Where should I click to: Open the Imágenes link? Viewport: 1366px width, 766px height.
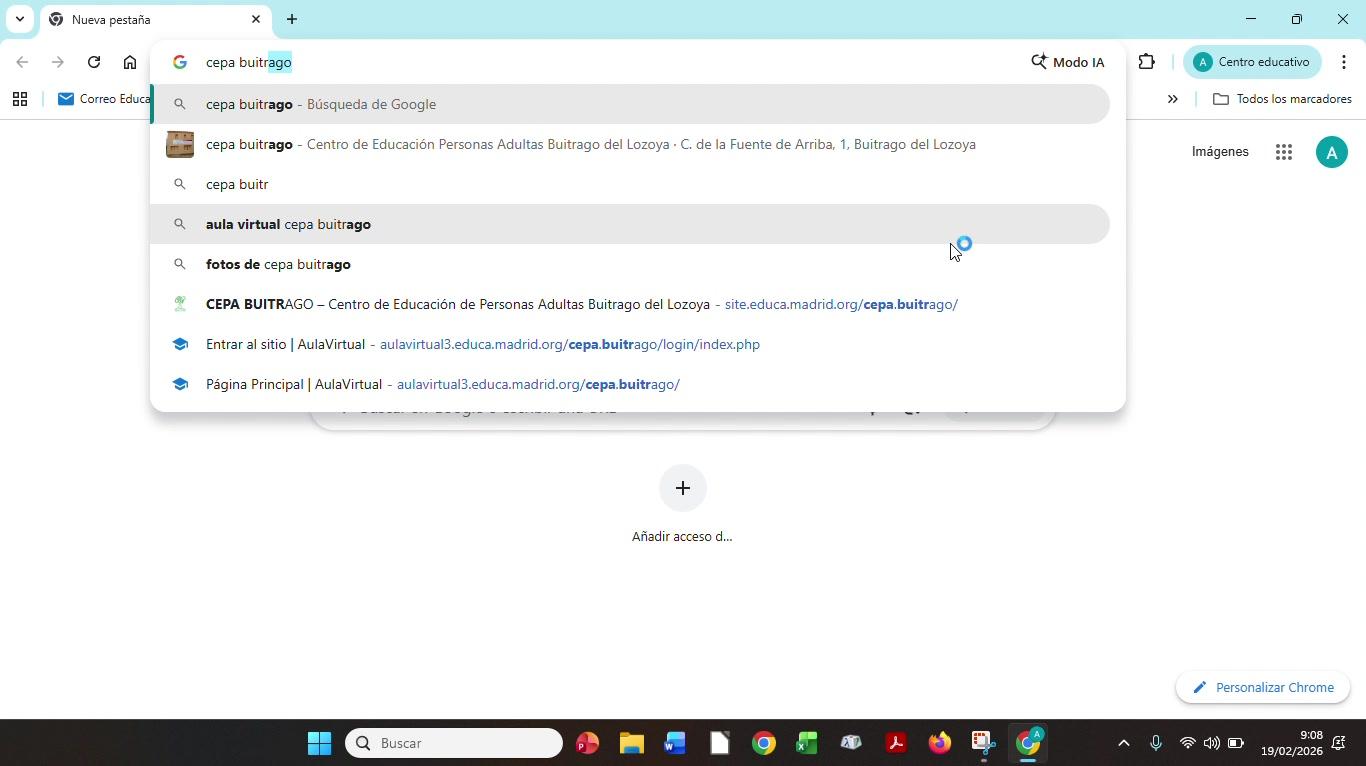pyautogui.click(x=1220, y=152)
